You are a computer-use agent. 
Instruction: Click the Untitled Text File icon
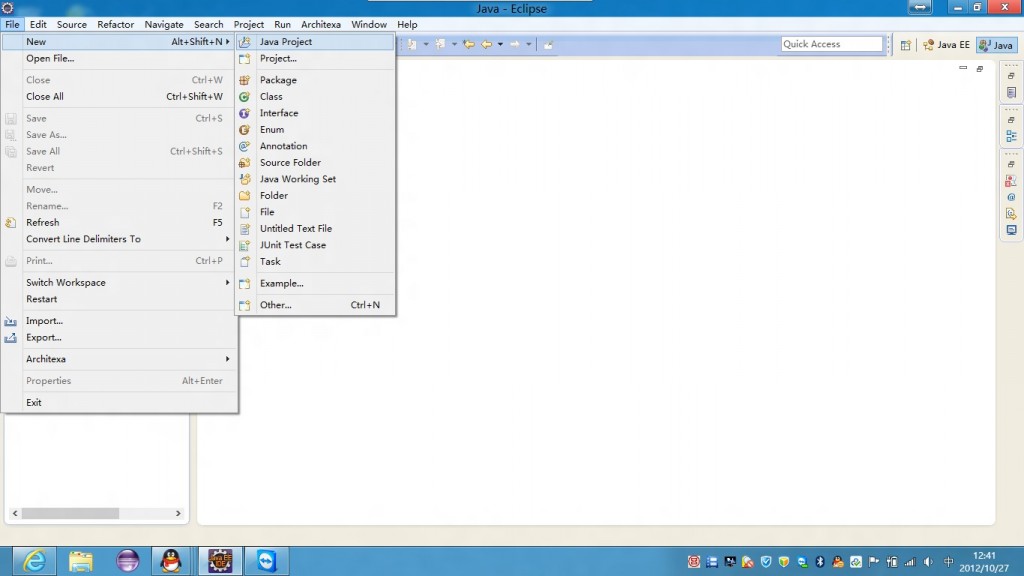[x=244, y=229]
